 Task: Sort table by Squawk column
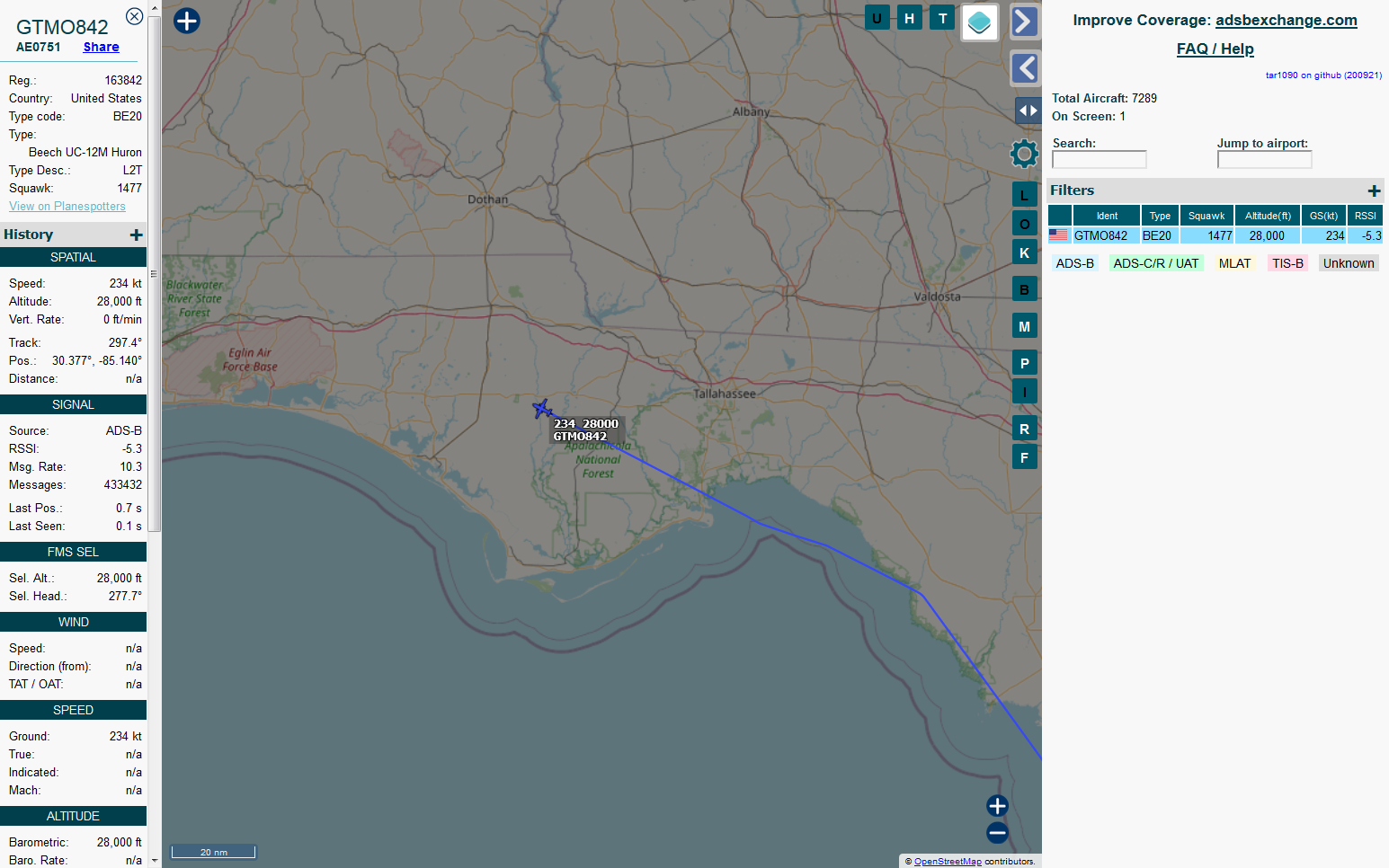(1206, 216)
